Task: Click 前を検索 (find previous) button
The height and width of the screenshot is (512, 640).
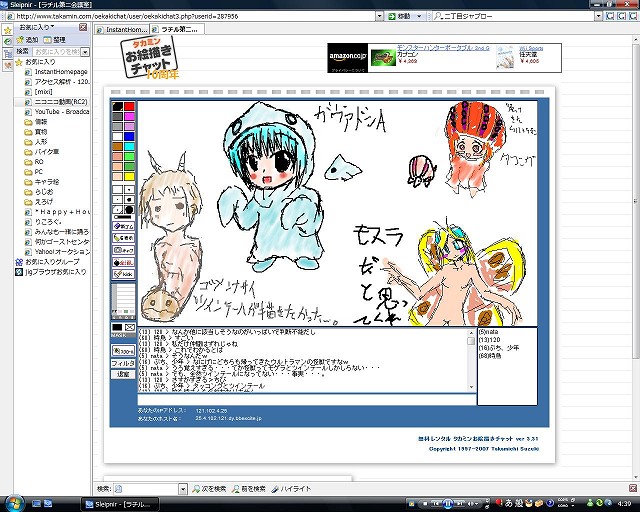Action: (249, 489)
